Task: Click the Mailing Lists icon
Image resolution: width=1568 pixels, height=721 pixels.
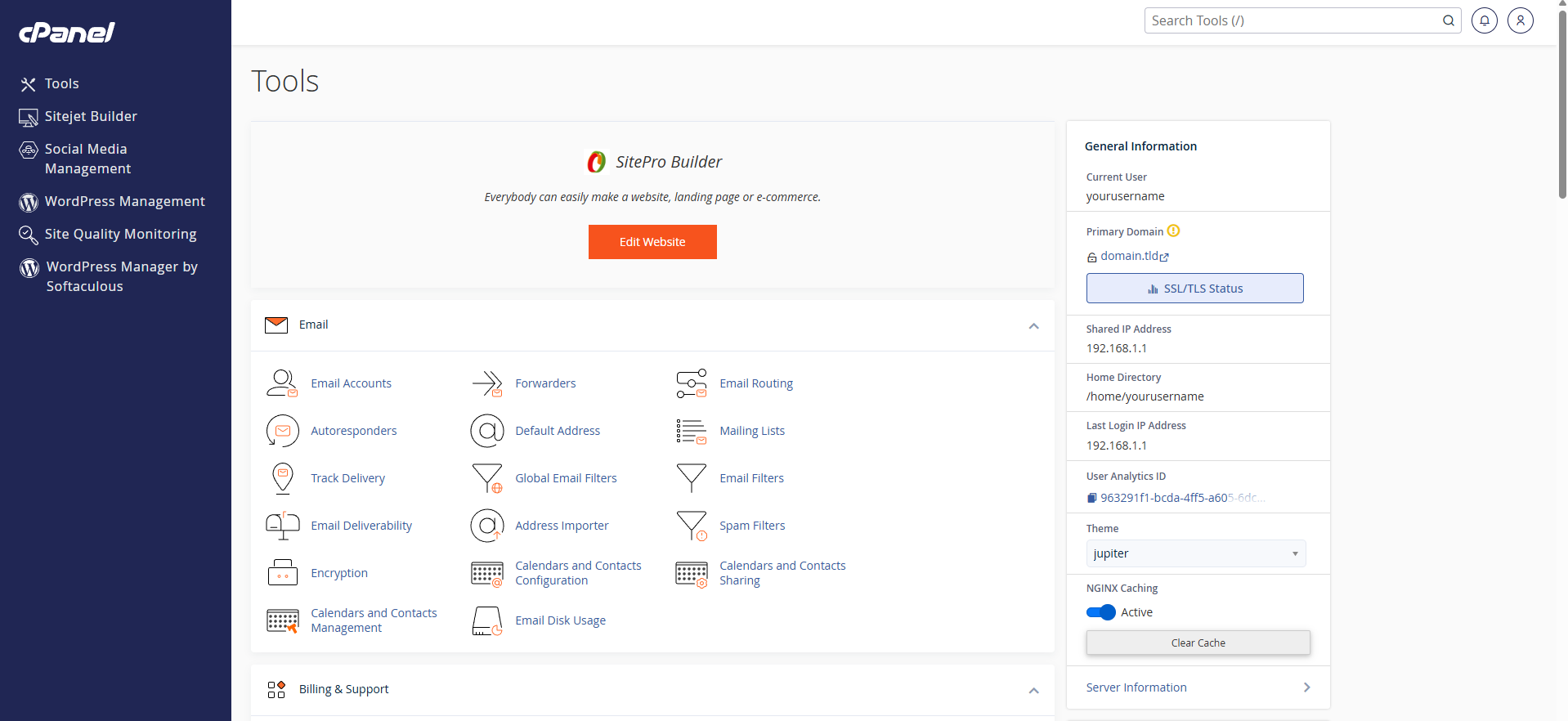Action: (691, 431)
